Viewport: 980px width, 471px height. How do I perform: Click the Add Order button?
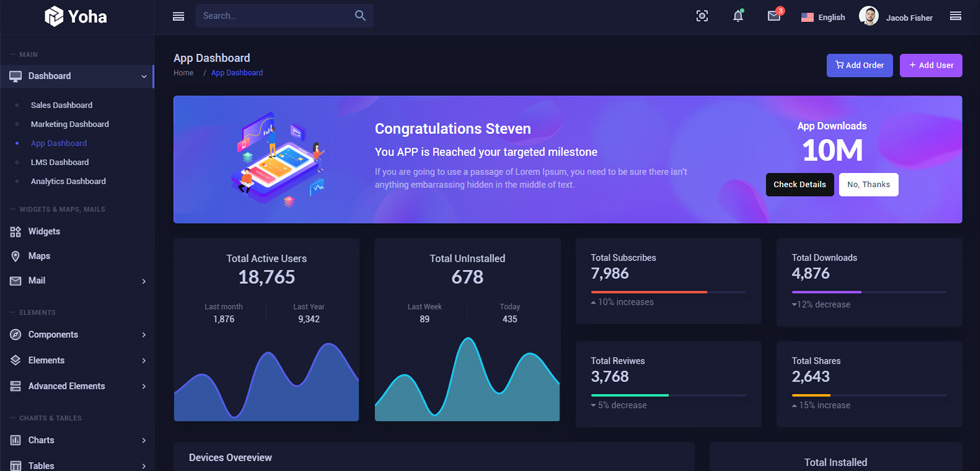click(859, 66)
